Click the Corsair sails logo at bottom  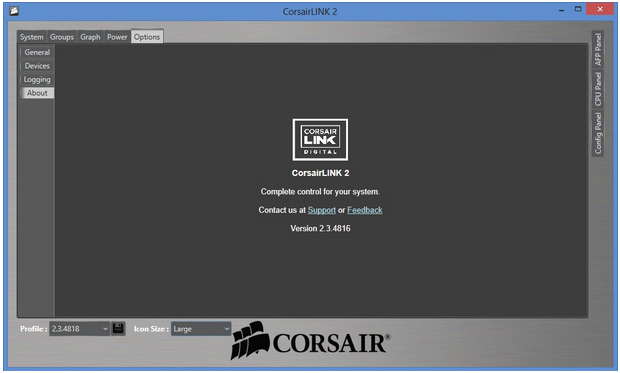tap(310, 340)
